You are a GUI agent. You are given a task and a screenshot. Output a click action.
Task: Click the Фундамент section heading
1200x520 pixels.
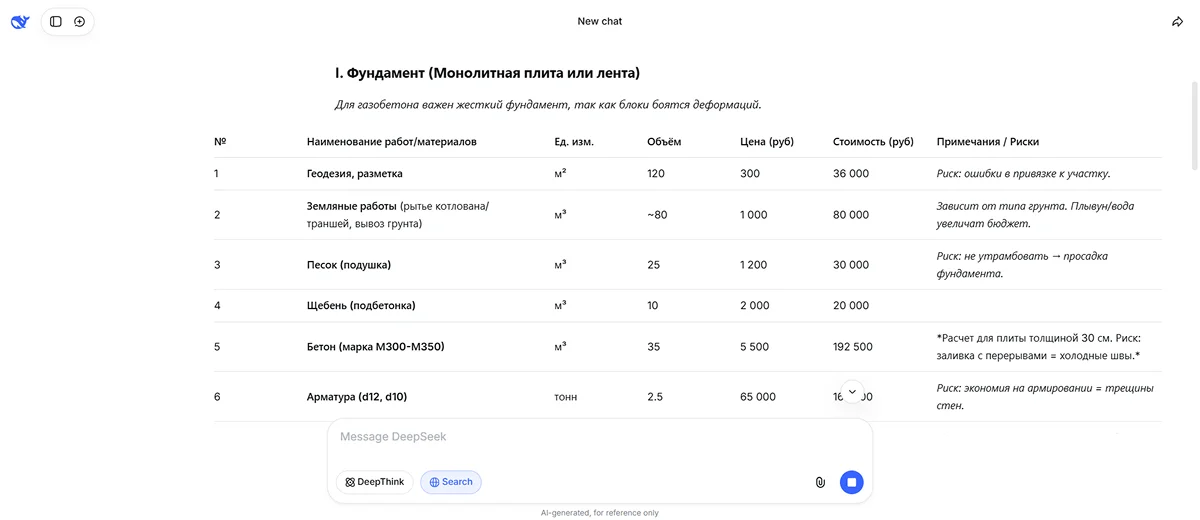click(487, 73)
